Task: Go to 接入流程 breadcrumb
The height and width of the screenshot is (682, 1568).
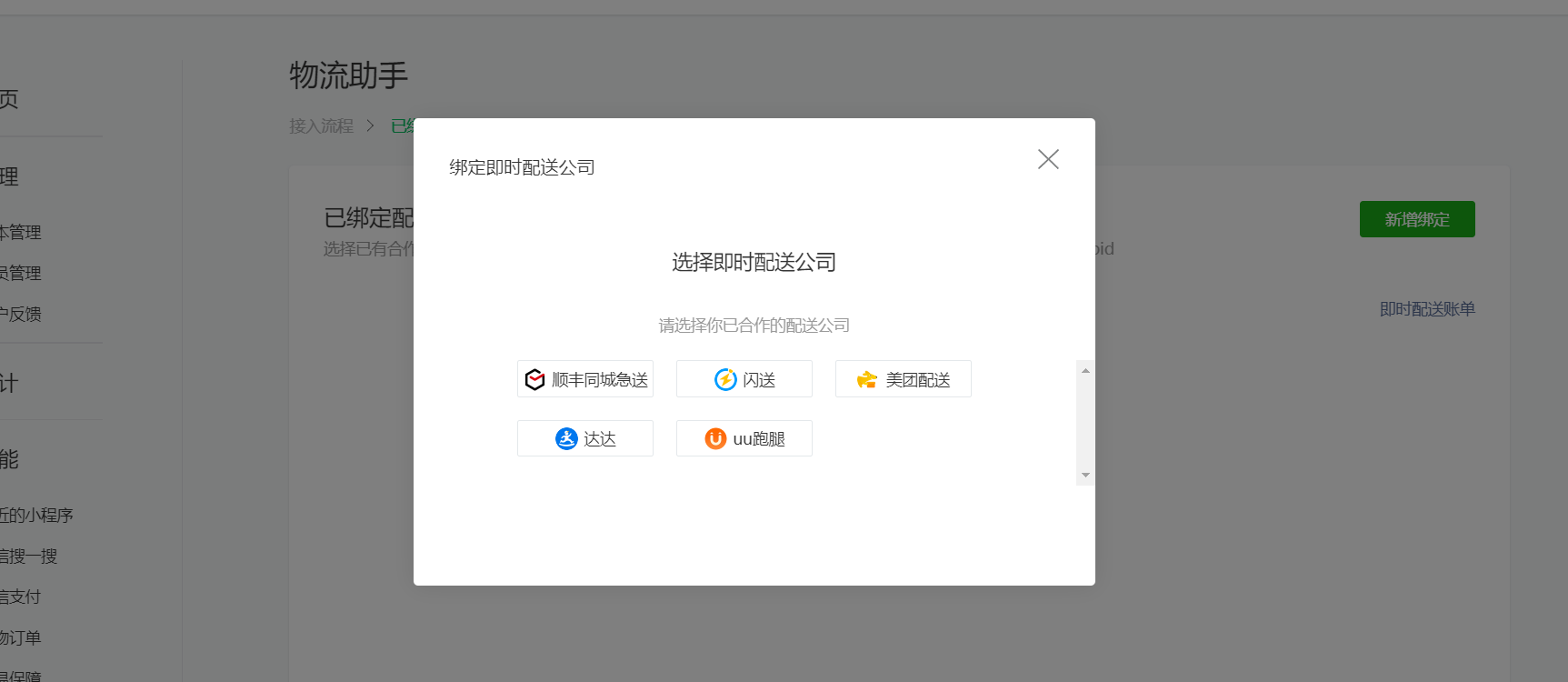Action: pyautogui.click(x=321, y=125)
